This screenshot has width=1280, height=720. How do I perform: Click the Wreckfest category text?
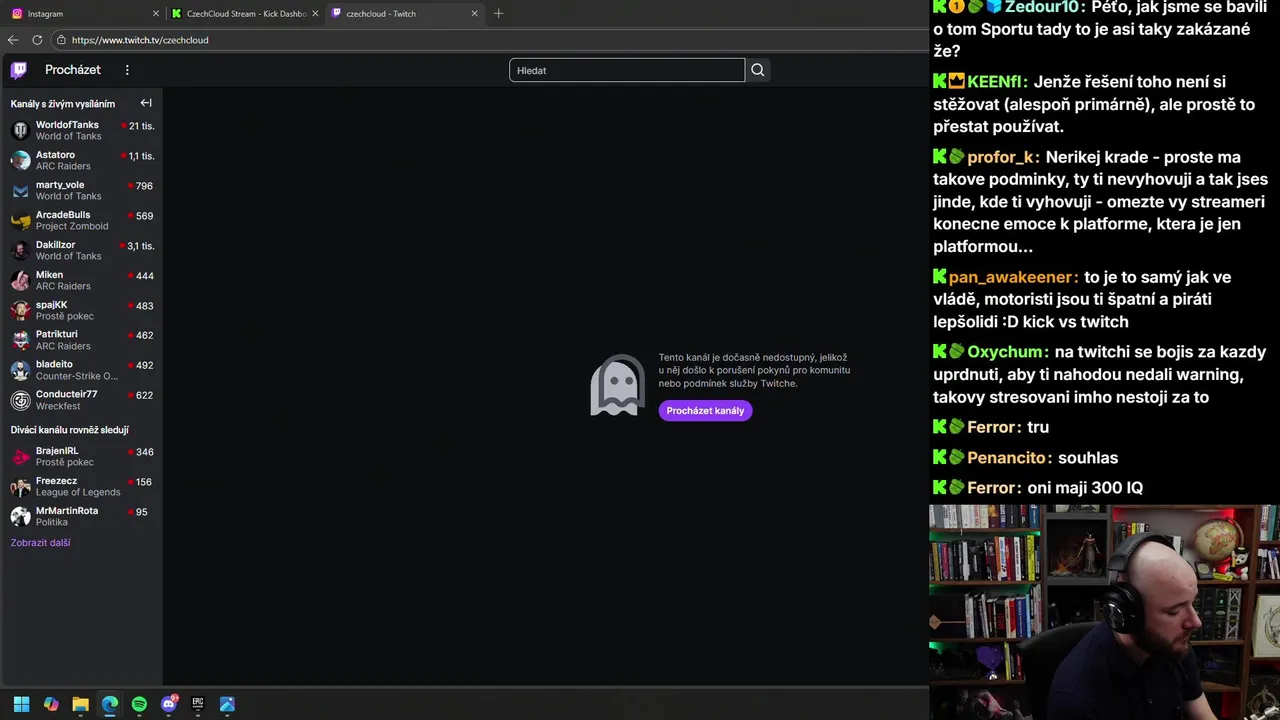[57, 406]
